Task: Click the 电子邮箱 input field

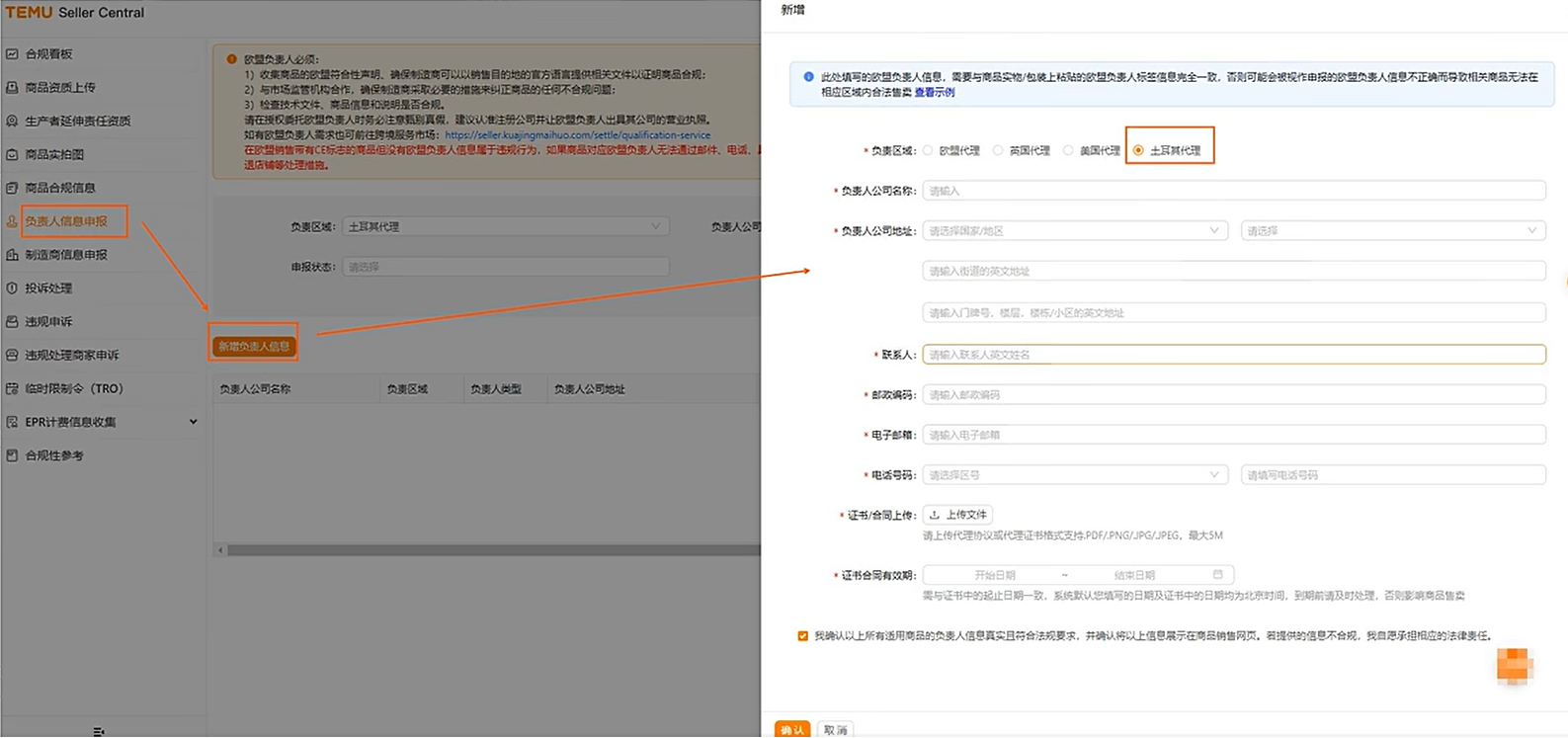Action: [x=1233, y=435]
